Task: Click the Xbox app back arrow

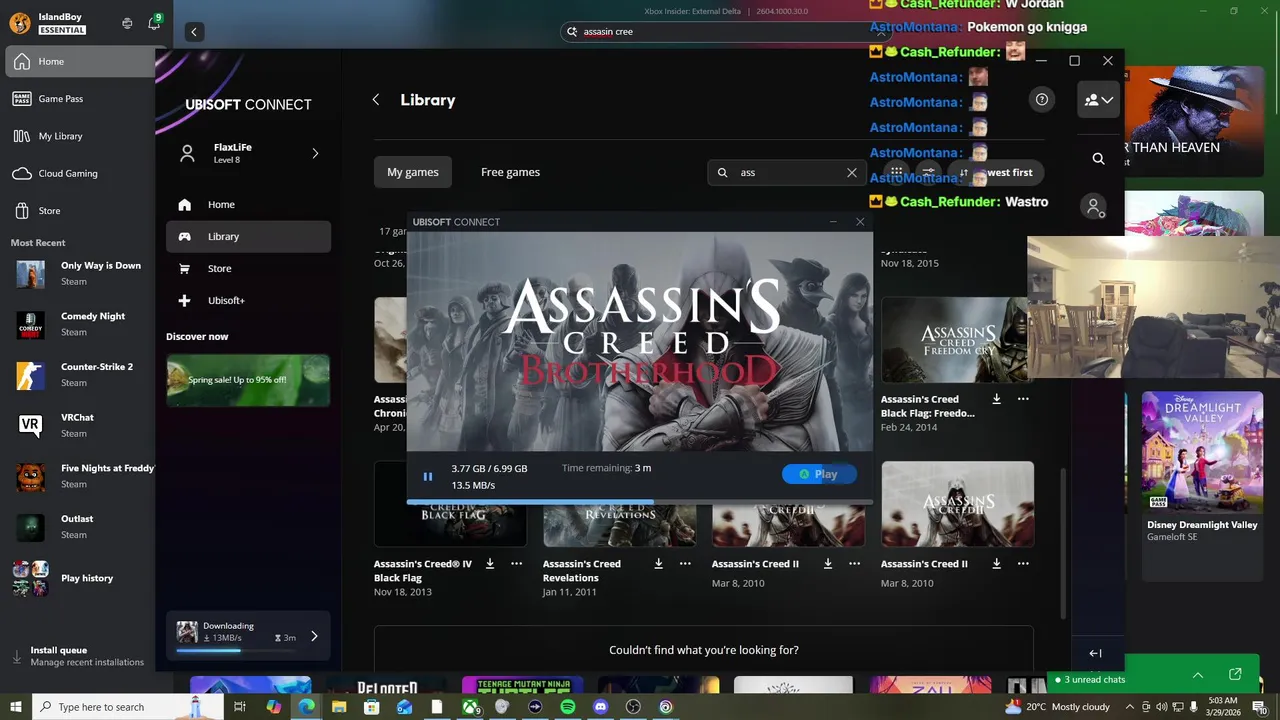Action: click(194, 32)
